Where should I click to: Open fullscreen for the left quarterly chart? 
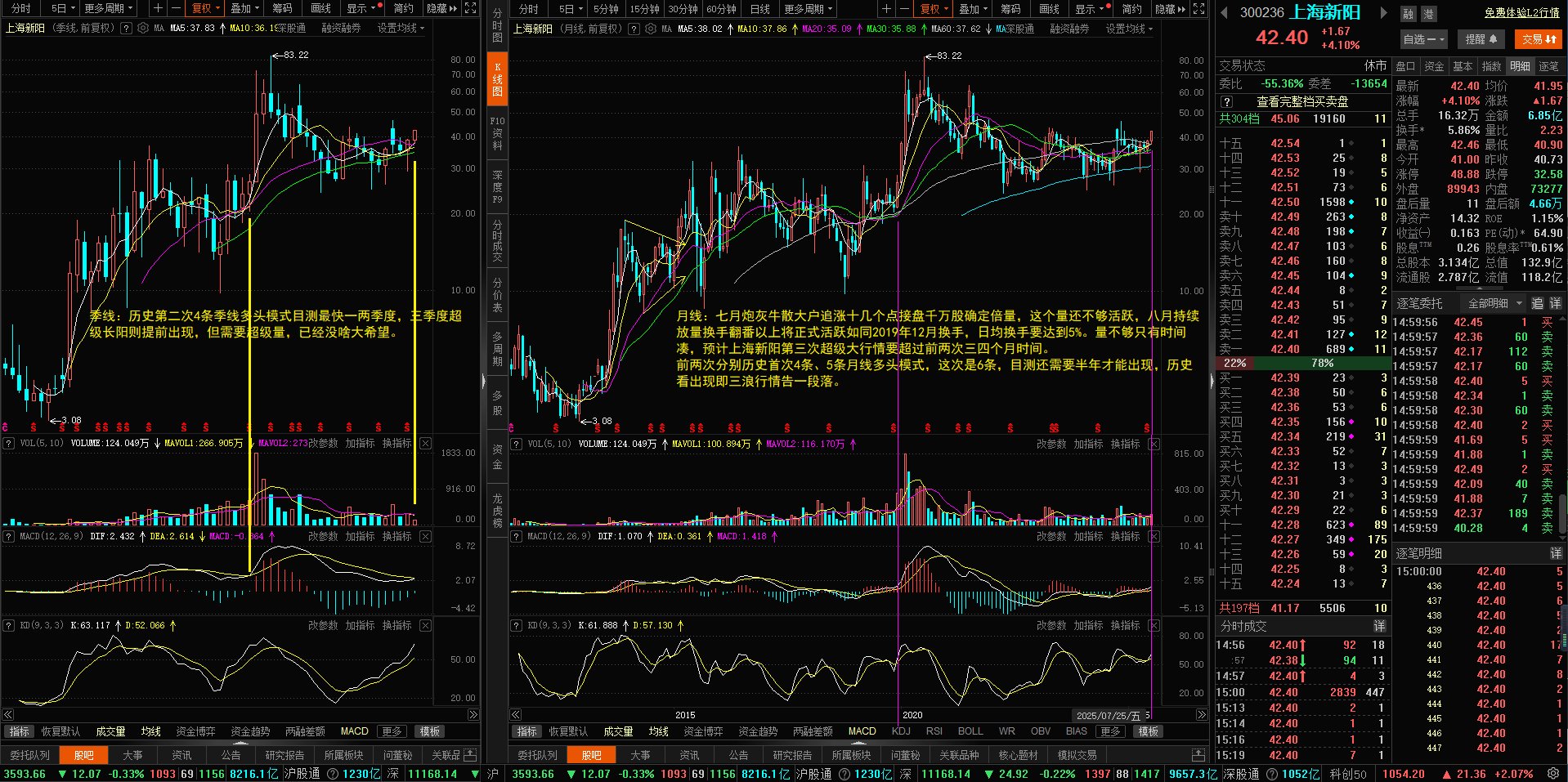coord(470,8)
